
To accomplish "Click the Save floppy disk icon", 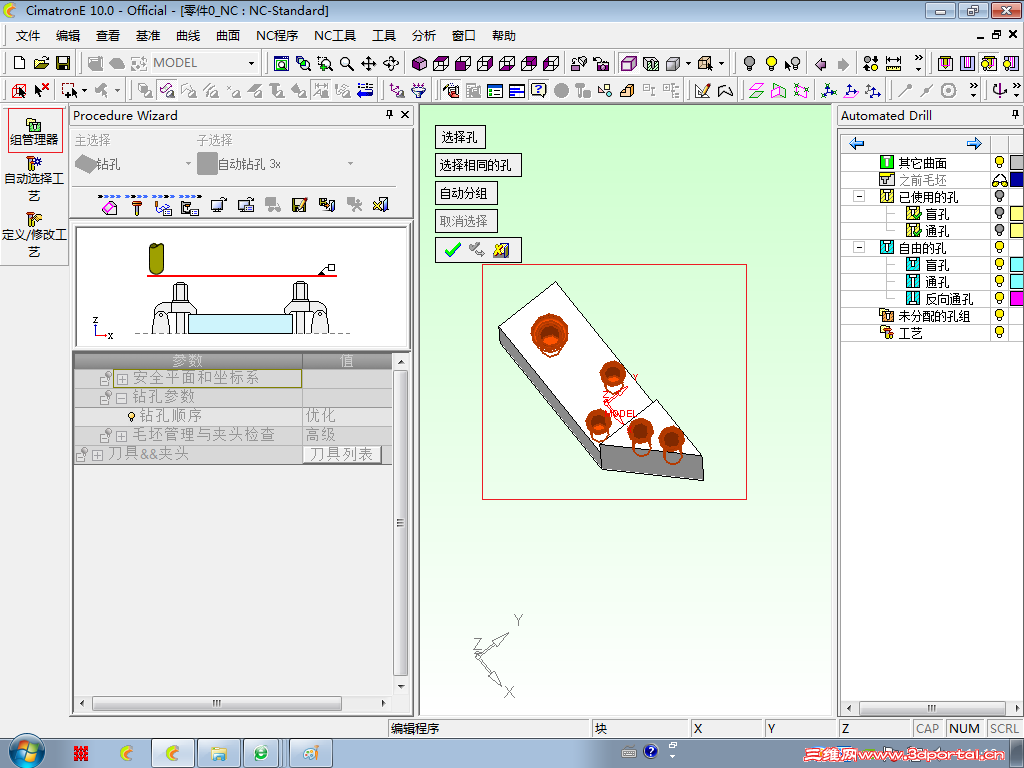I will pos(63,63).
